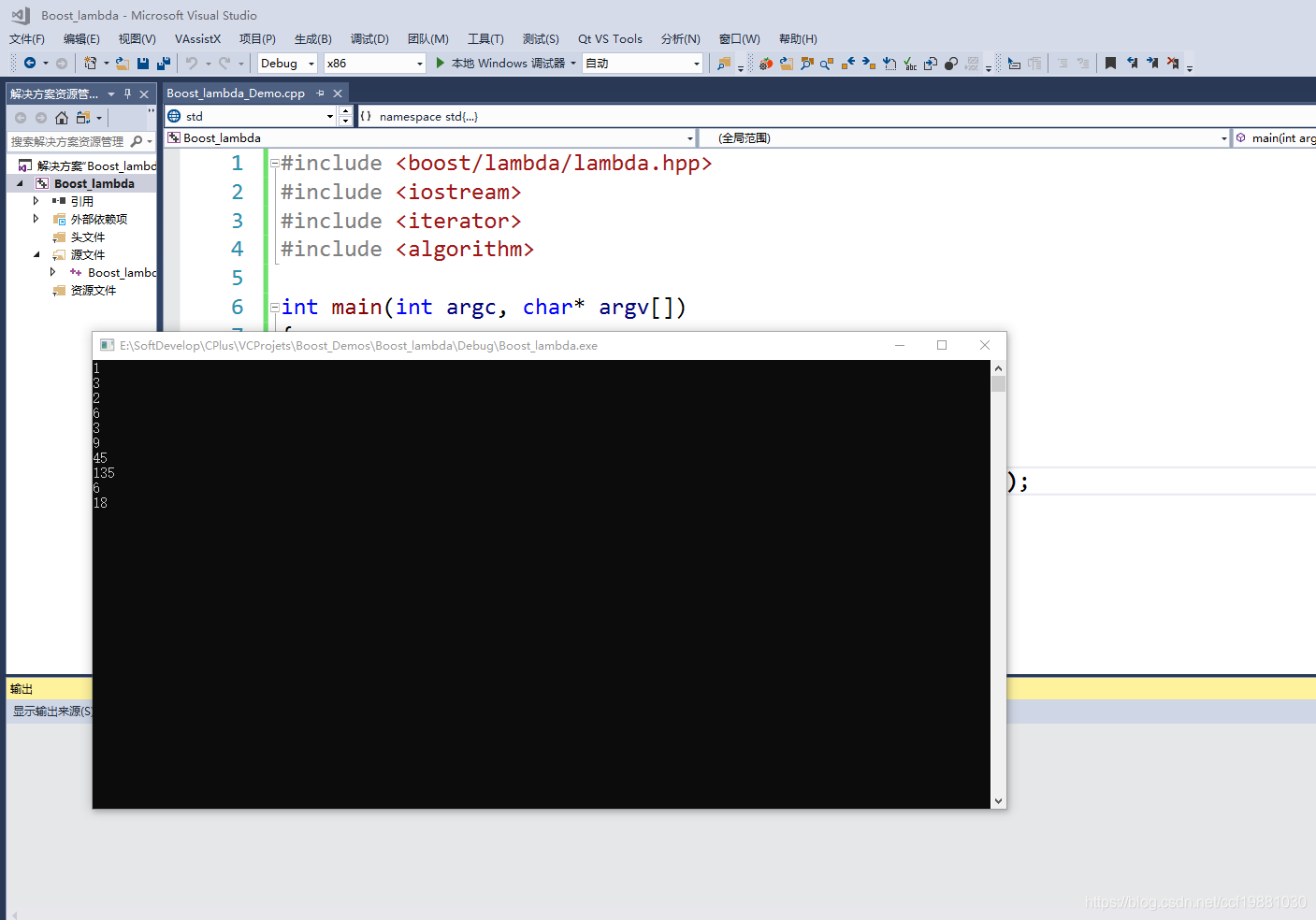This screenshot has width=1316, height=920.
Task: Click VAssistX next-in-scope arrow icon
Action: click(868, 63)
